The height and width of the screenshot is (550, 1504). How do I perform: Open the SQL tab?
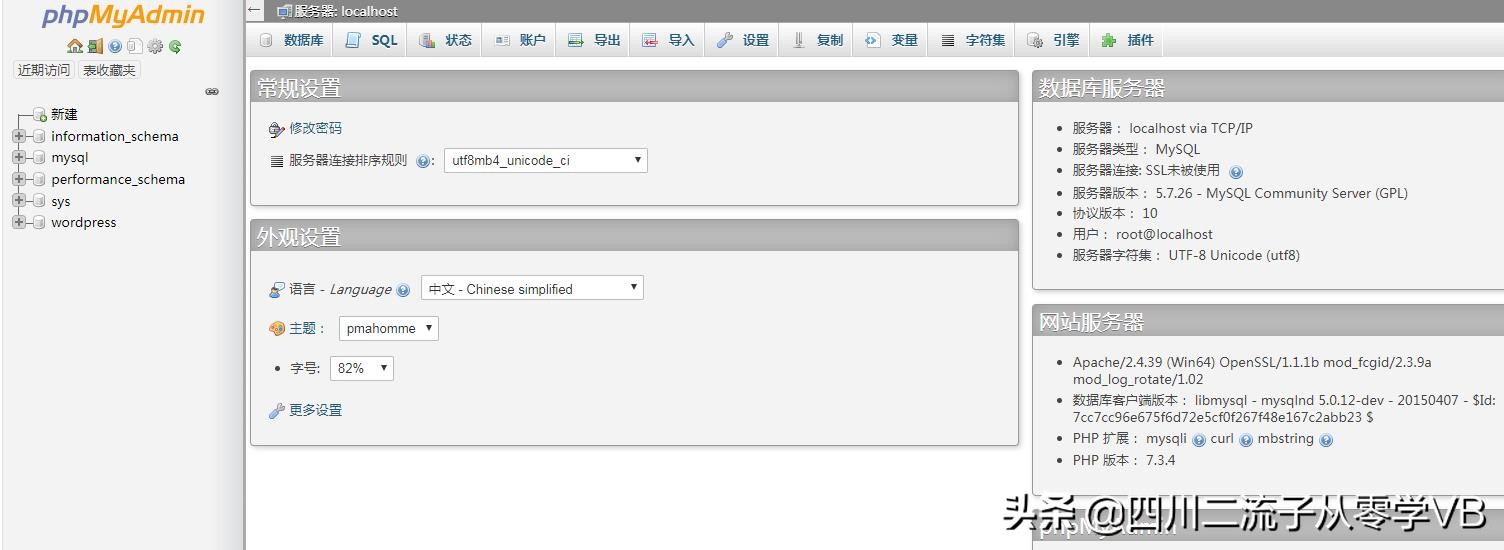pyautogui.click(x=371, y=40)
